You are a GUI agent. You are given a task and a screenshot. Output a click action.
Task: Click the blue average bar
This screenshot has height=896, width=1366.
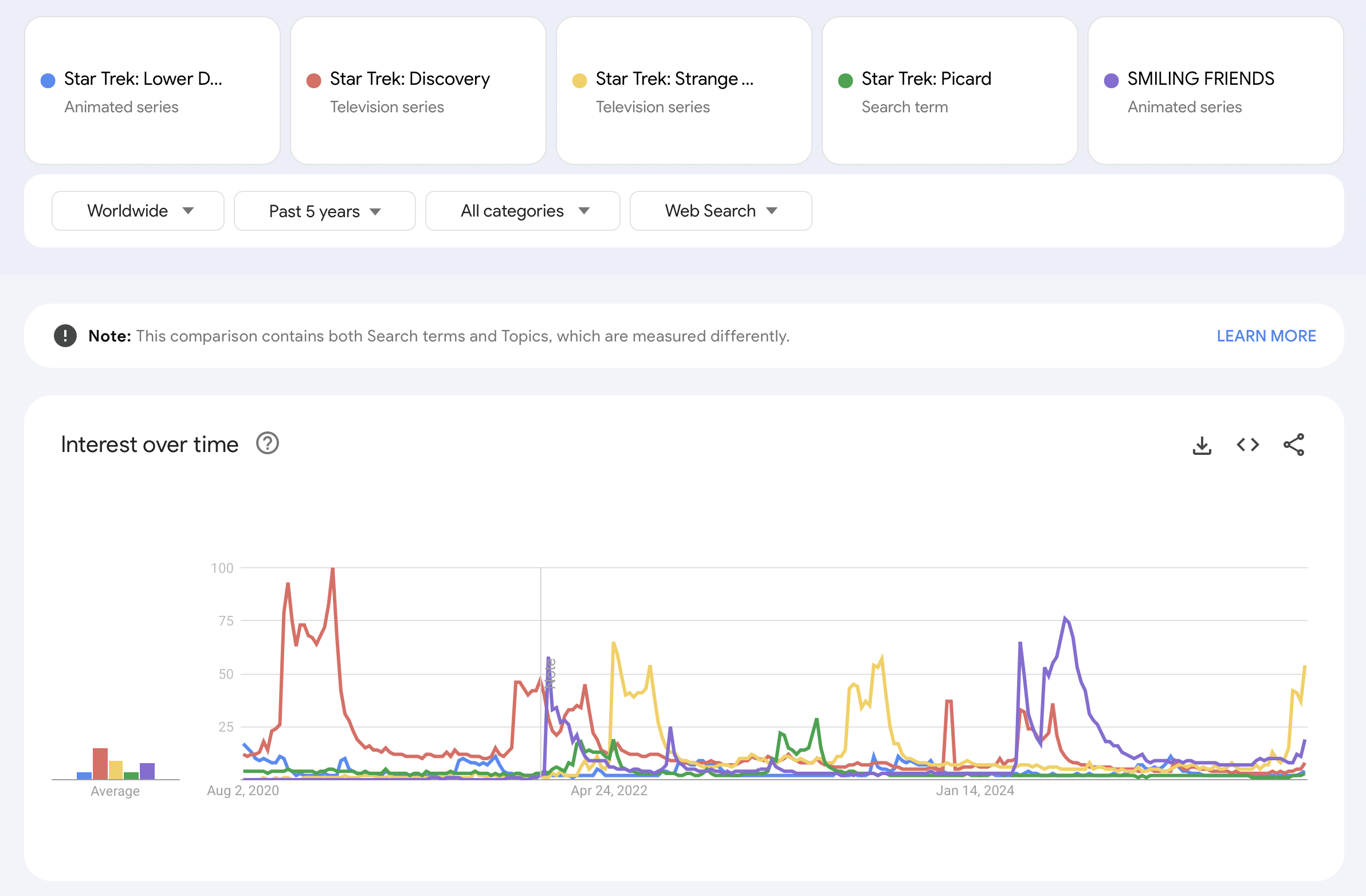click(84, 776)
